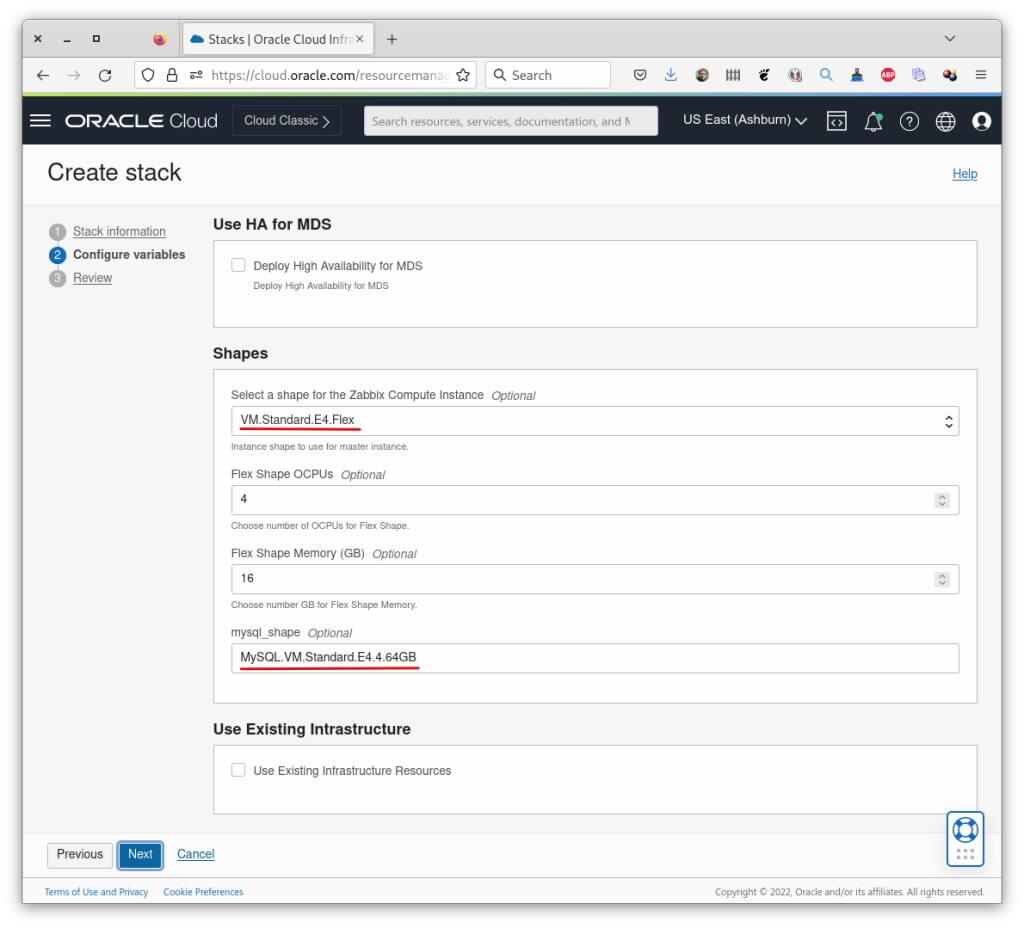Show site security padlock info
This screenshot has height=928, width=1024.
pos(172,75)
